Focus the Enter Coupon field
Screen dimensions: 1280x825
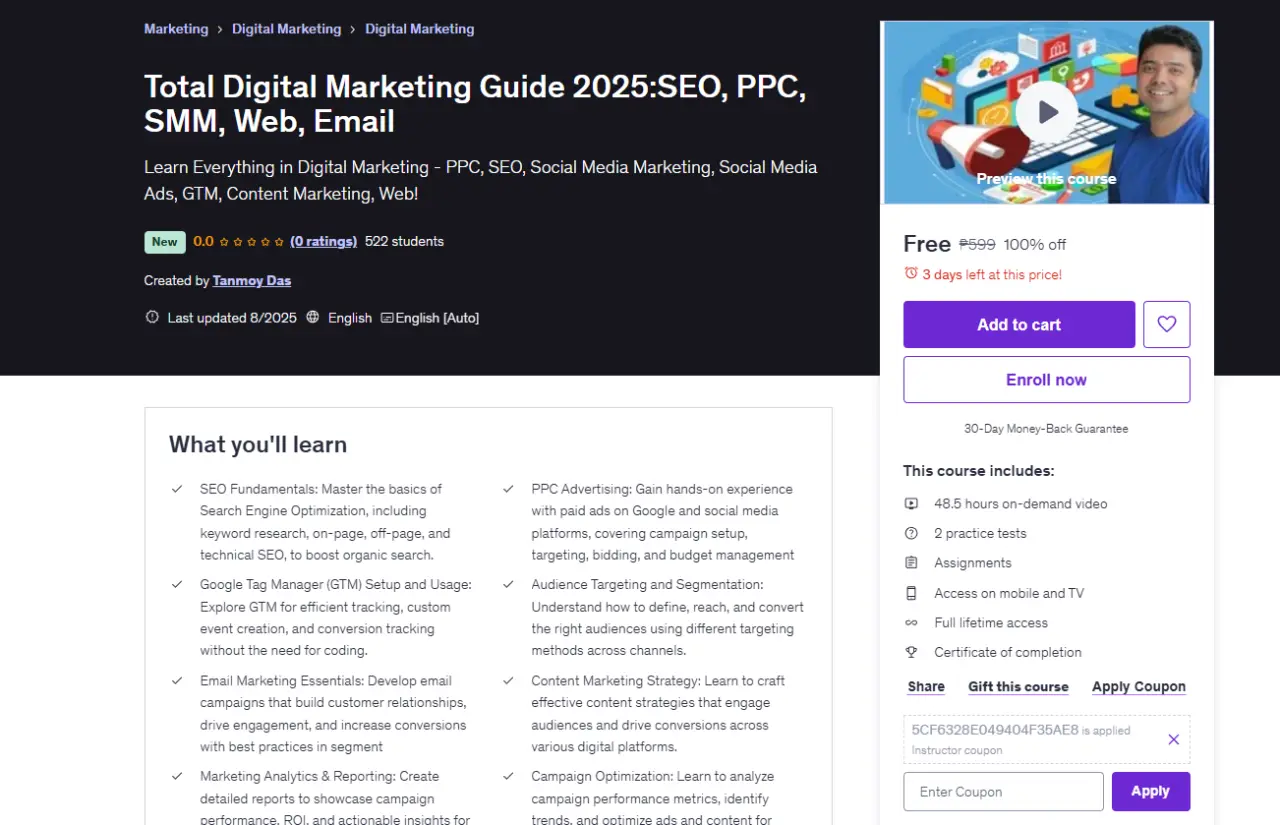pos(1003,791)
